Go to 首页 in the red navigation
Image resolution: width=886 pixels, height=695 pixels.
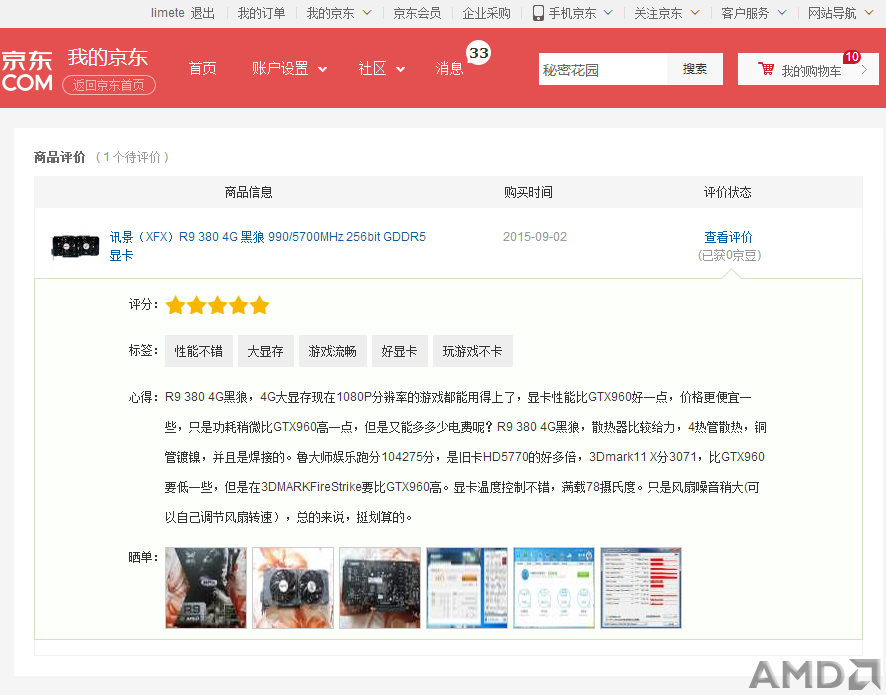[x=202, y=68]
